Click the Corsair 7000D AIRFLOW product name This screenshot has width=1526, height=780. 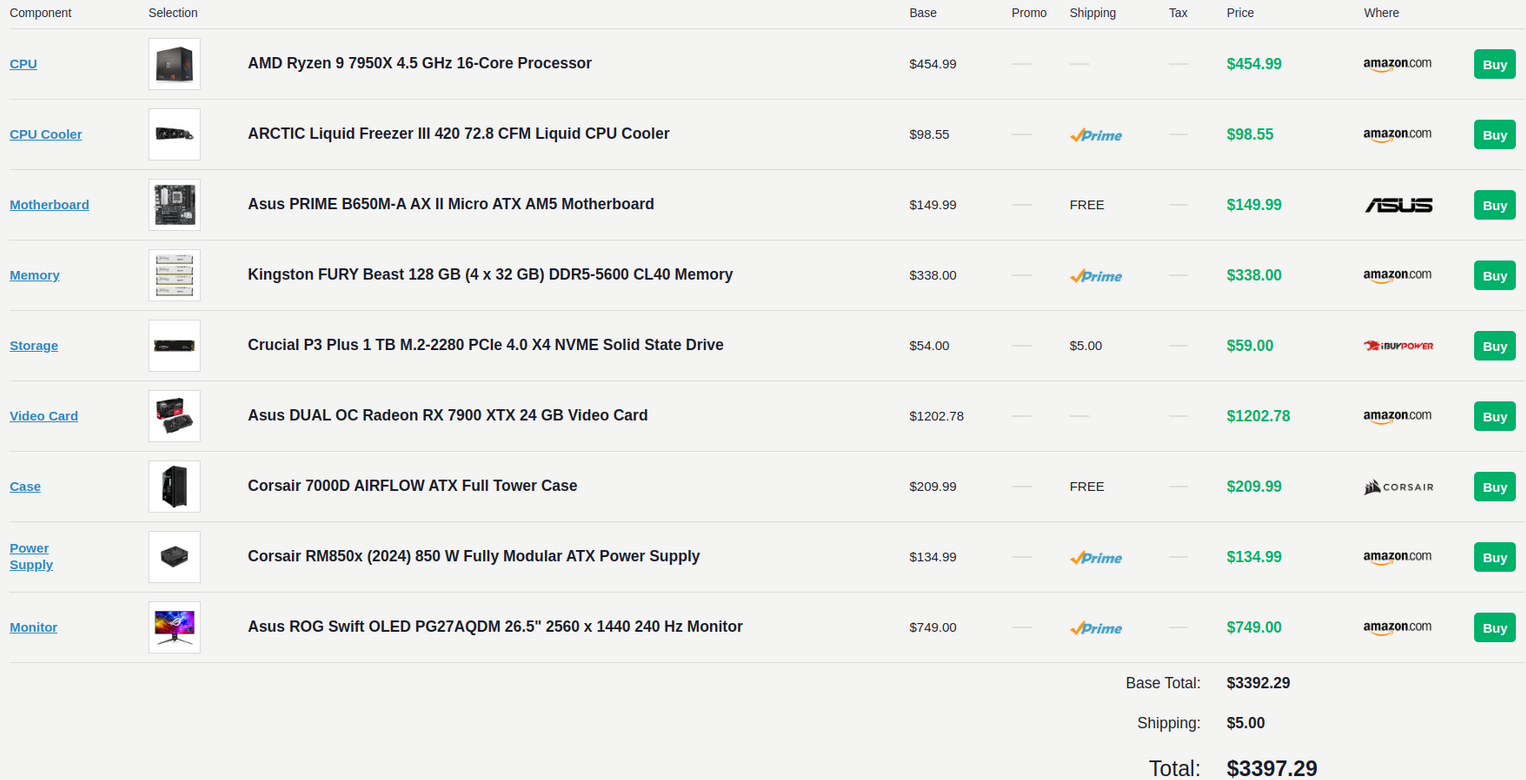pyautogui.click(x=413, y=486)
